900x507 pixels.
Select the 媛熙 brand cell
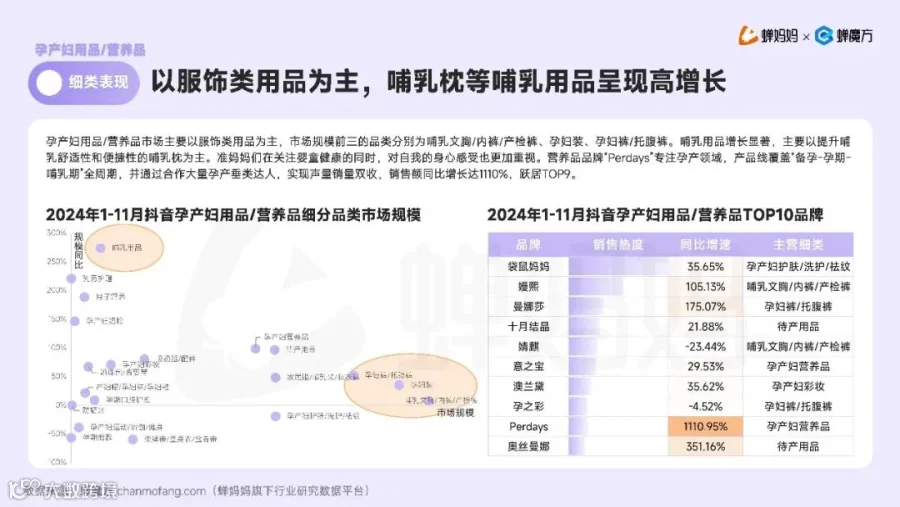tap(528, 287)
